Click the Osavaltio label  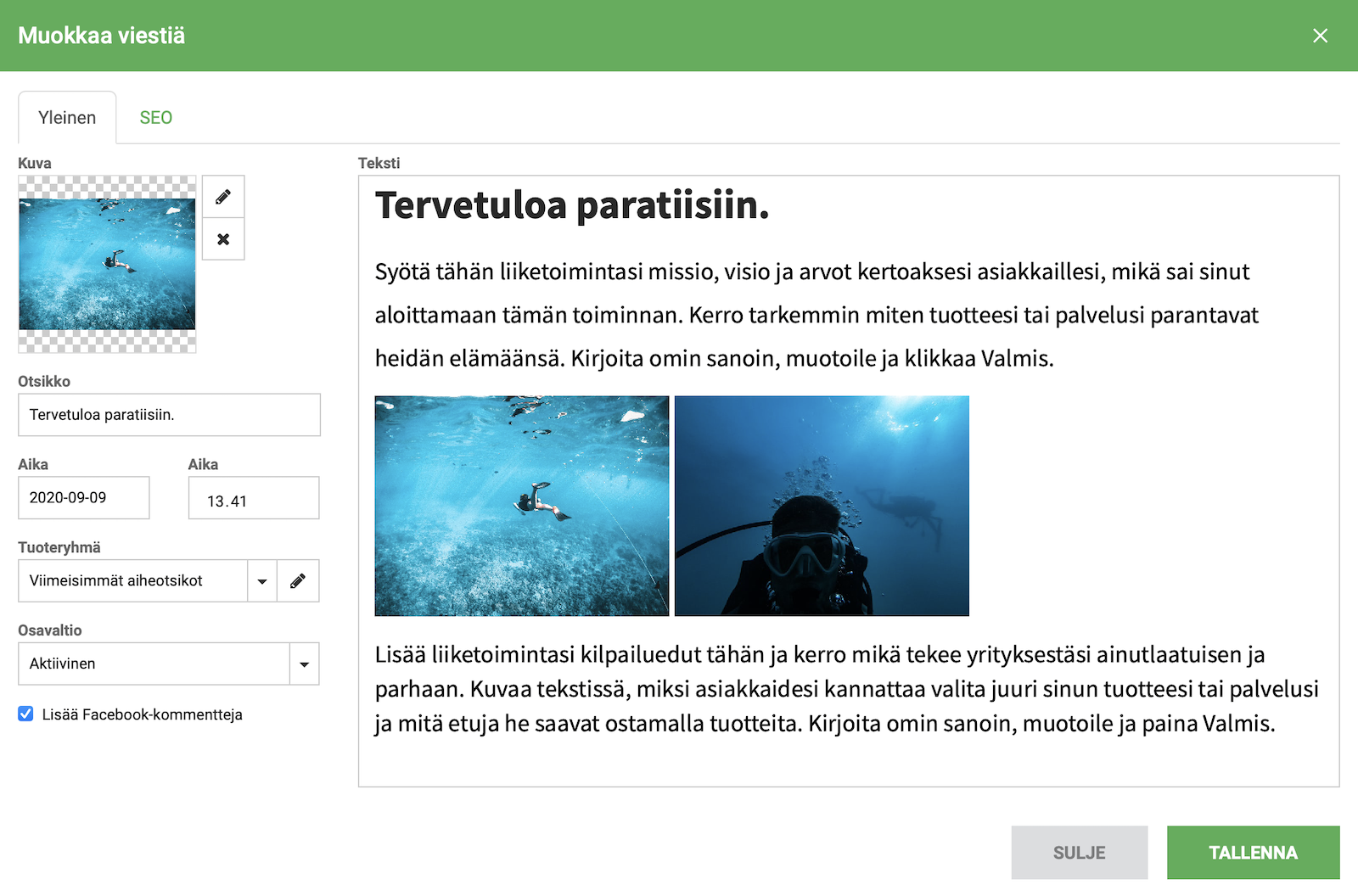click(x=50, y=630)
